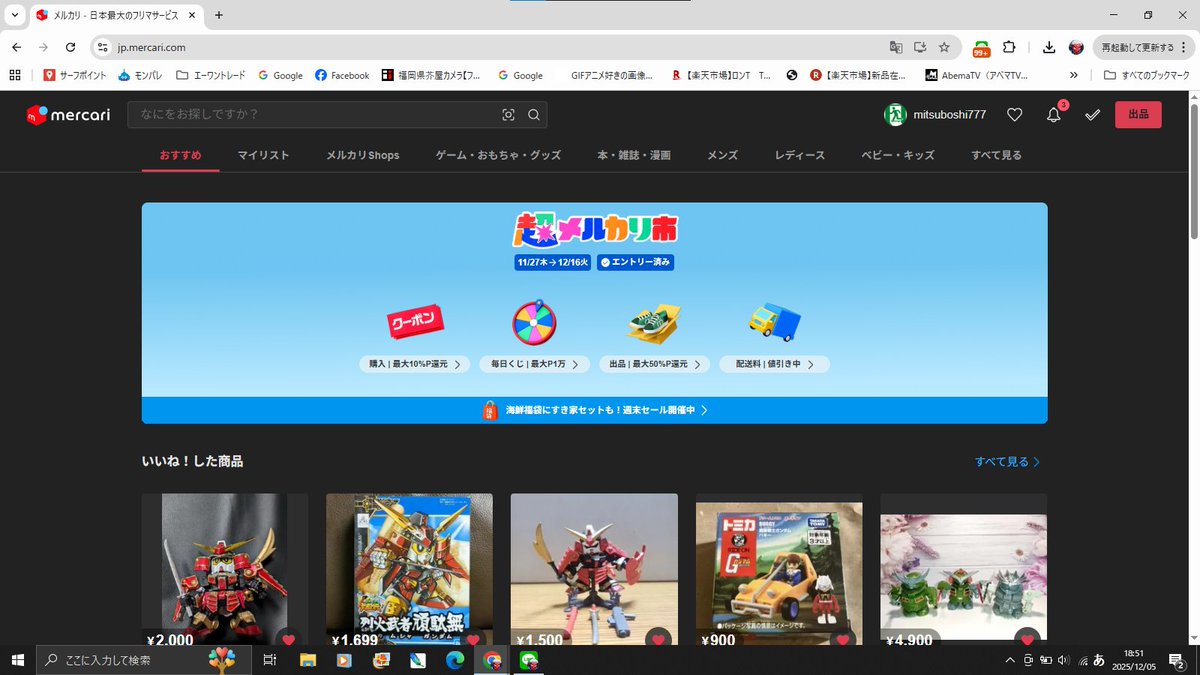Open 本・雑誌・漫画 category tab
The height and width of the screenshot is (675, 1200).
pos(634,155)
